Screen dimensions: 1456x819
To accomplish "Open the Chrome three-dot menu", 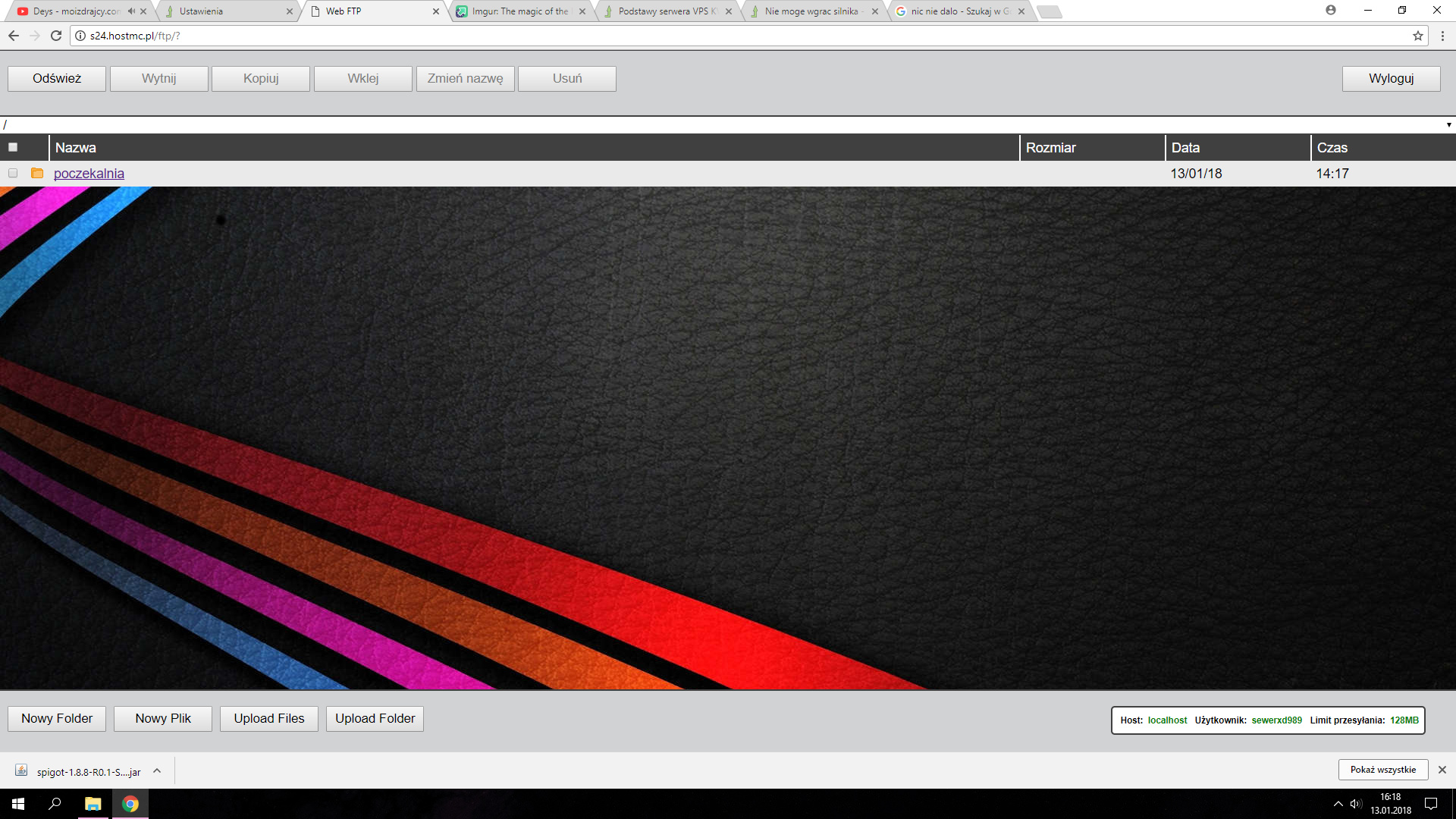I will tap(1442, 36).
